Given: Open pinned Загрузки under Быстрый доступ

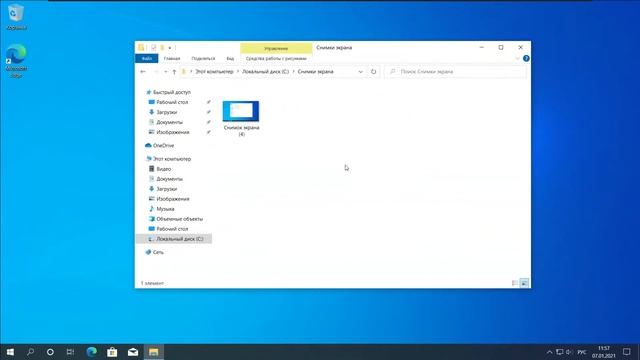Looking at the screenshot, I should (x=167, y=112).
